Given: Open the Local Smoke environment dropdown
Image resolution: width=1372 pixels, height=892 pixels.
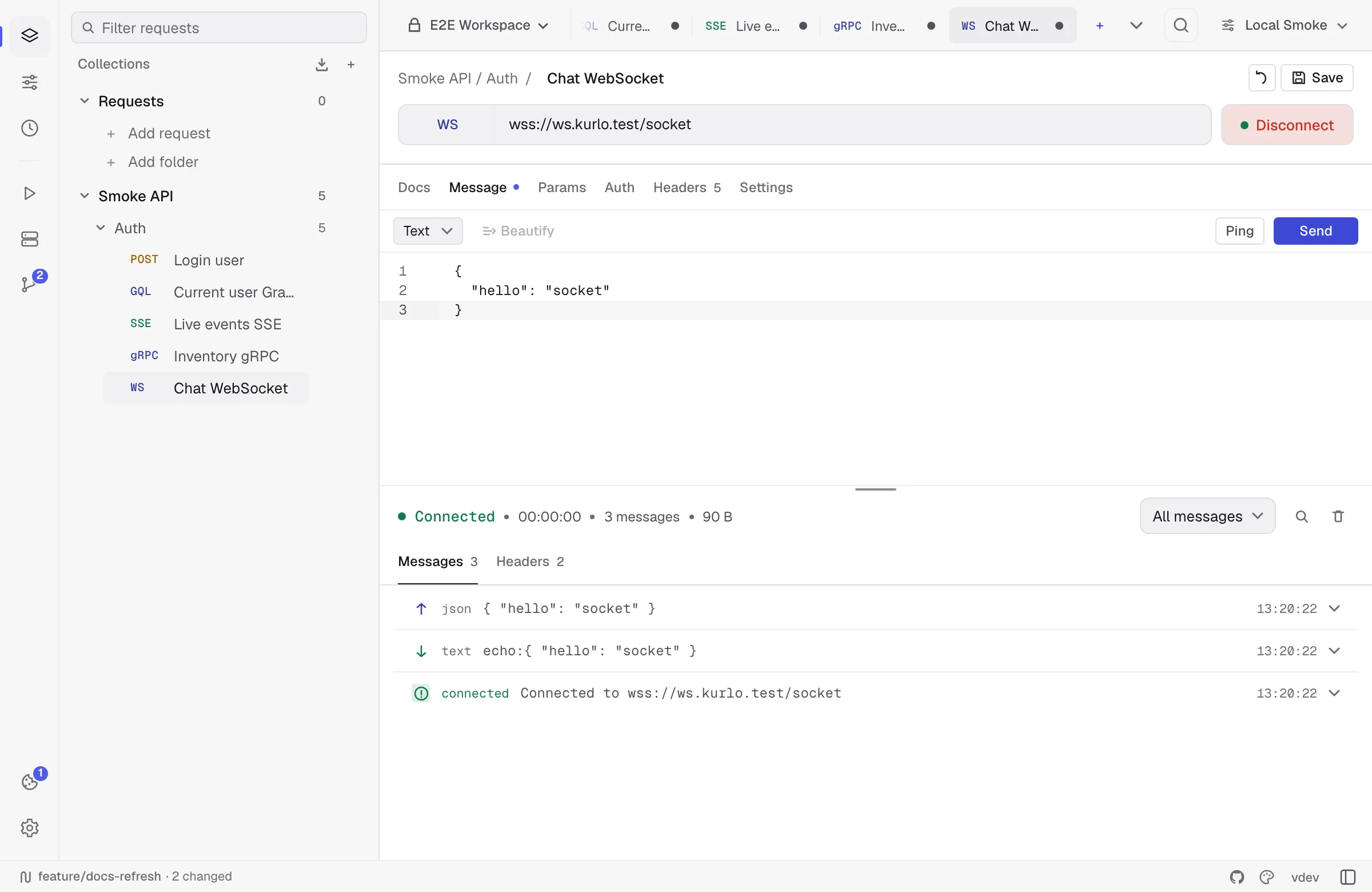Looking at the screenshot, I should point(1285,25).
